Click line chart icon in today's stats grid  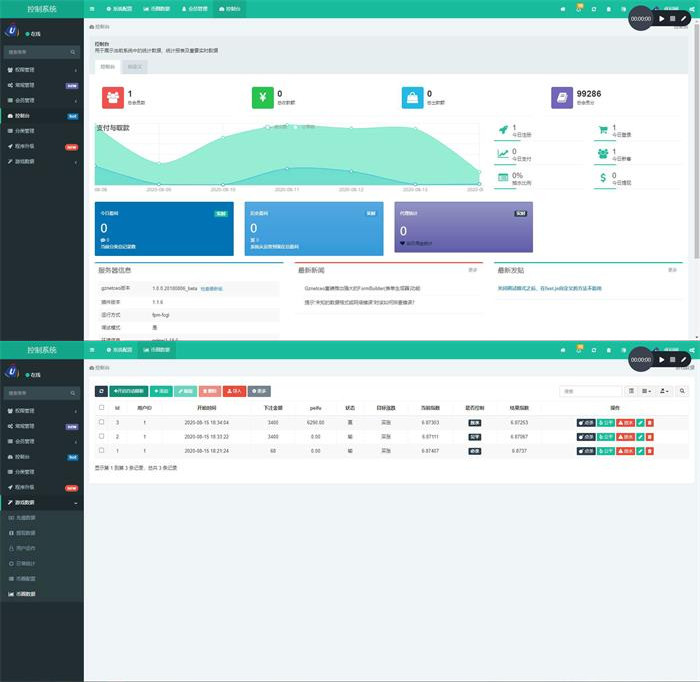click(503, 154)
